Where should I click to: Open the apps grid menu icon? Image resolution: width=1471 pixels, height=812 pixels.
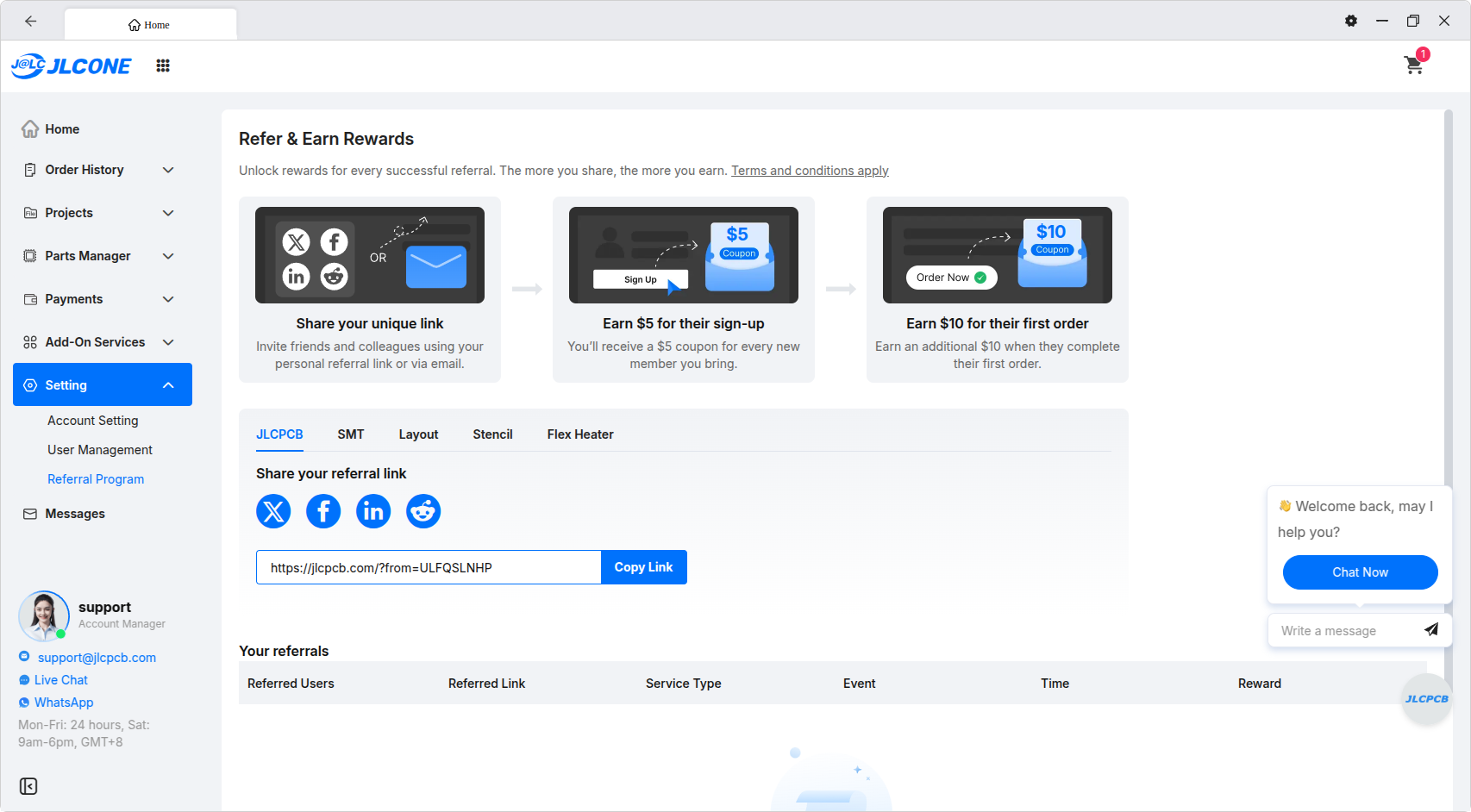(x=163, y=66)
